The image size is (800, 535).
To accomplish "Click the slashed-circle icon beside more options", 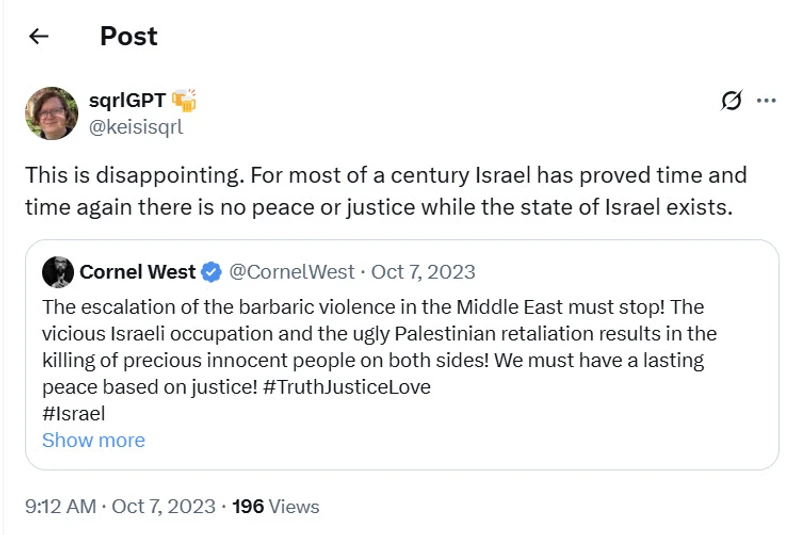I will (x=731, y=100).
